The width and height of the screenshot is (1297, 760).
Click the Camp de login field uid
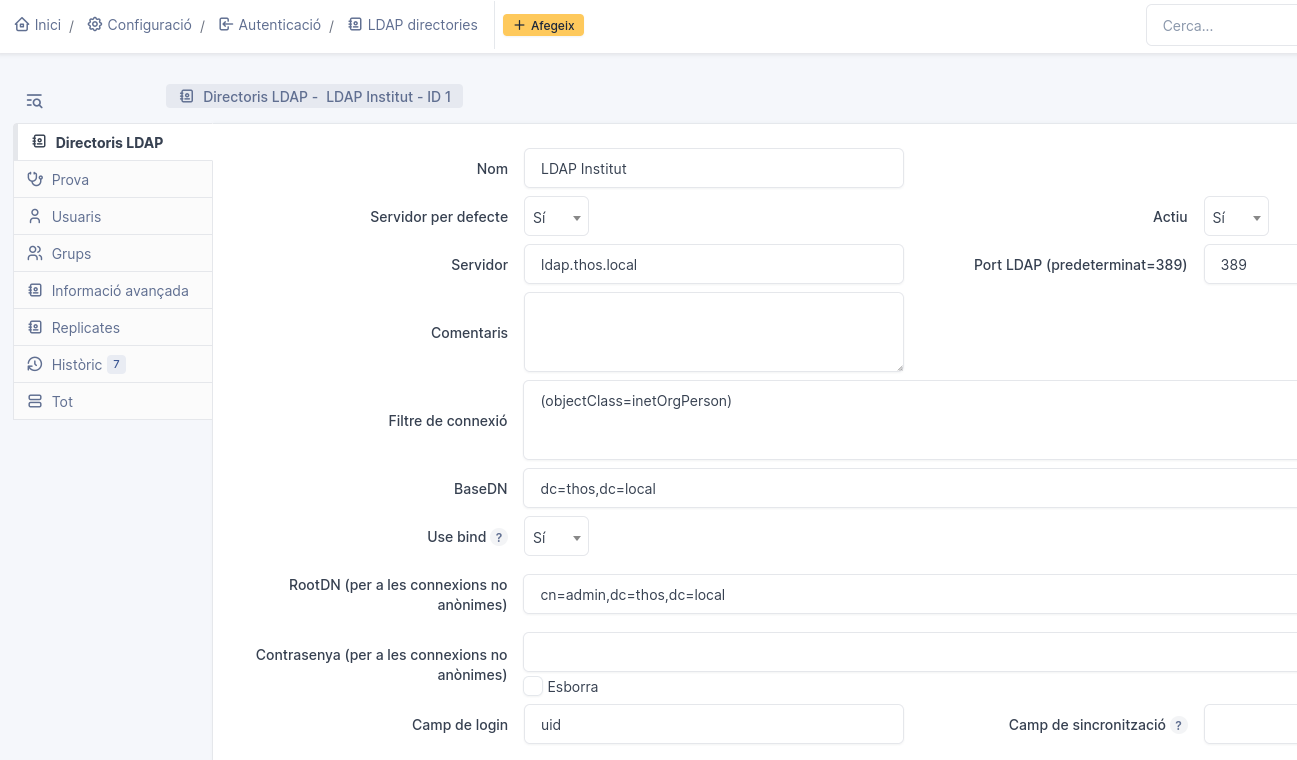pos(713,724)
